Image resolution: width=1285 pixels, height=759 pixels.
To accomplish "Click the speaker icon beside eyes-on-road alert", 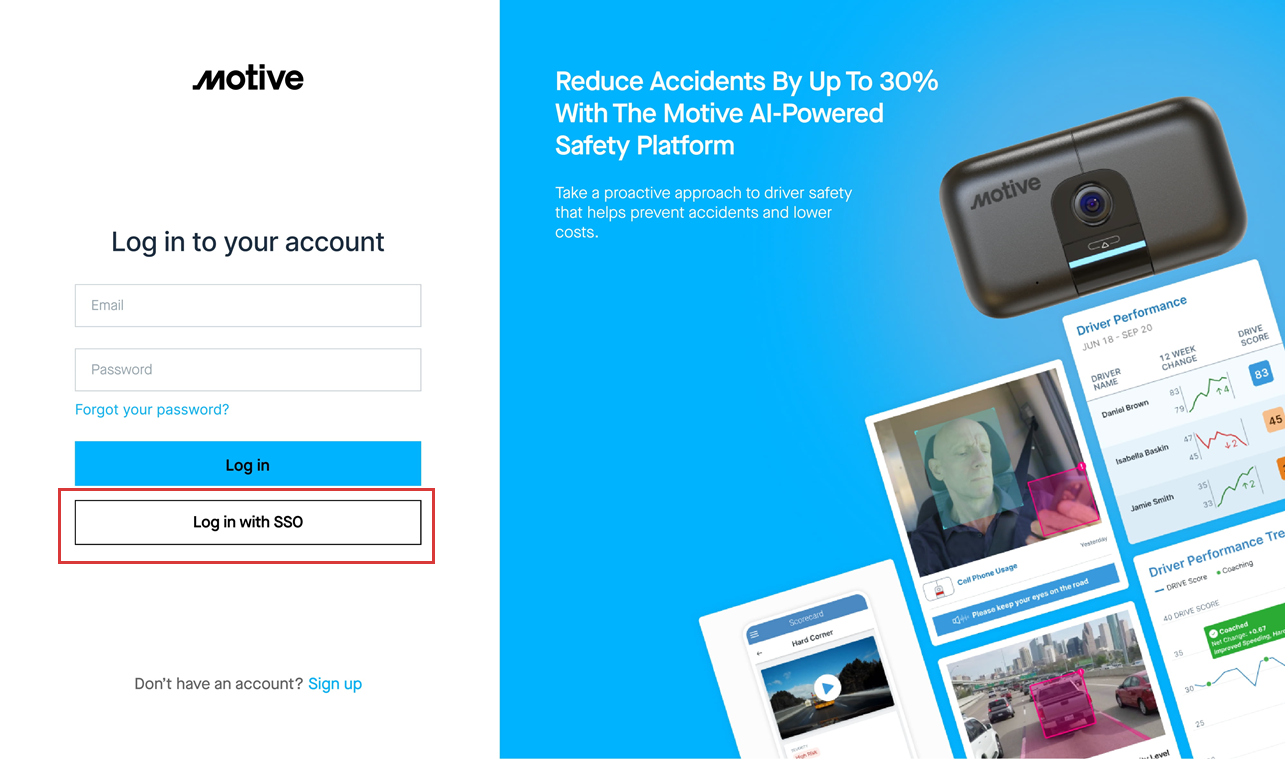I will point(959,621).
